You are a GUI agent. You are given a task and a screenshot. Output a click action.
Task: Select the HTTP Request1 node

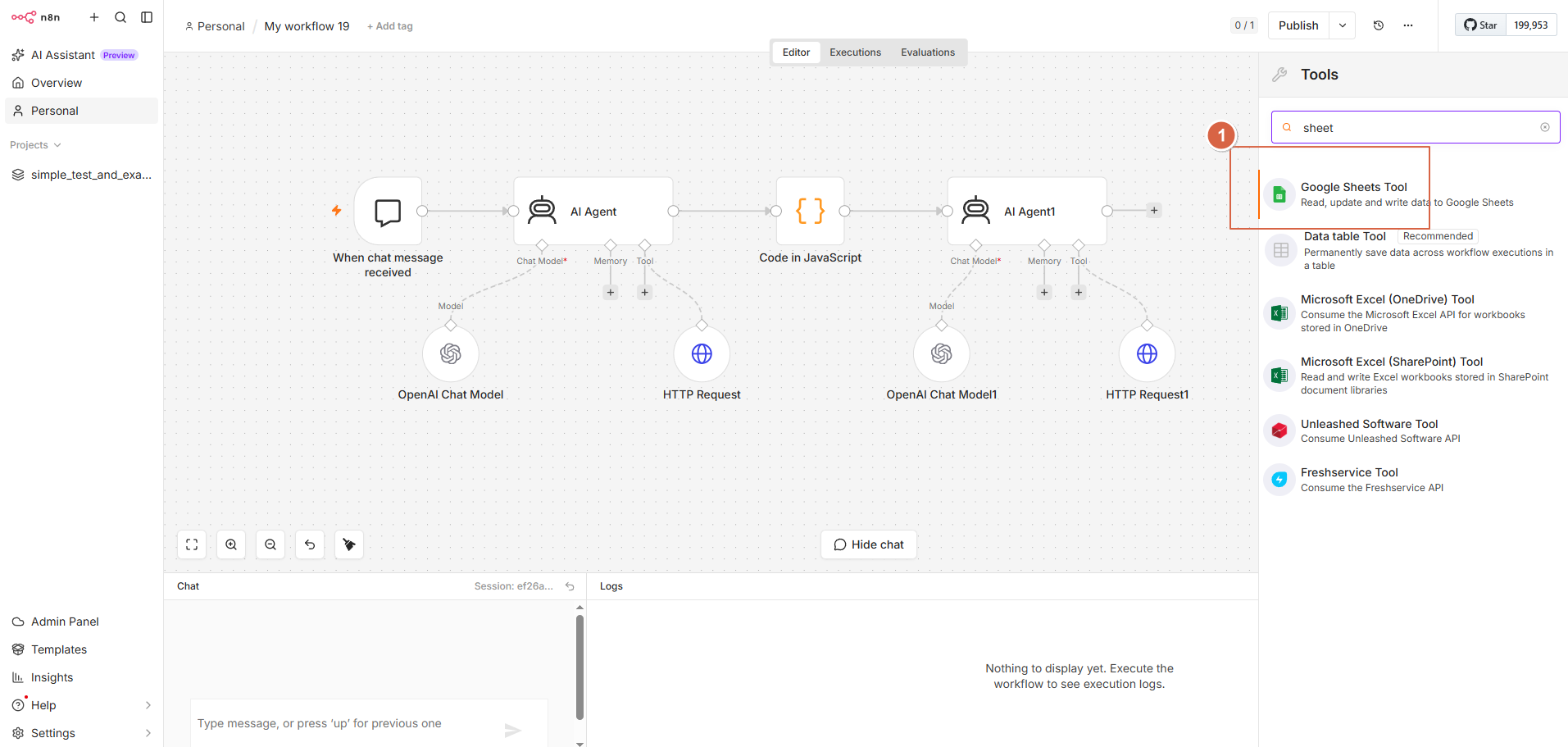tap(1148, 353)
